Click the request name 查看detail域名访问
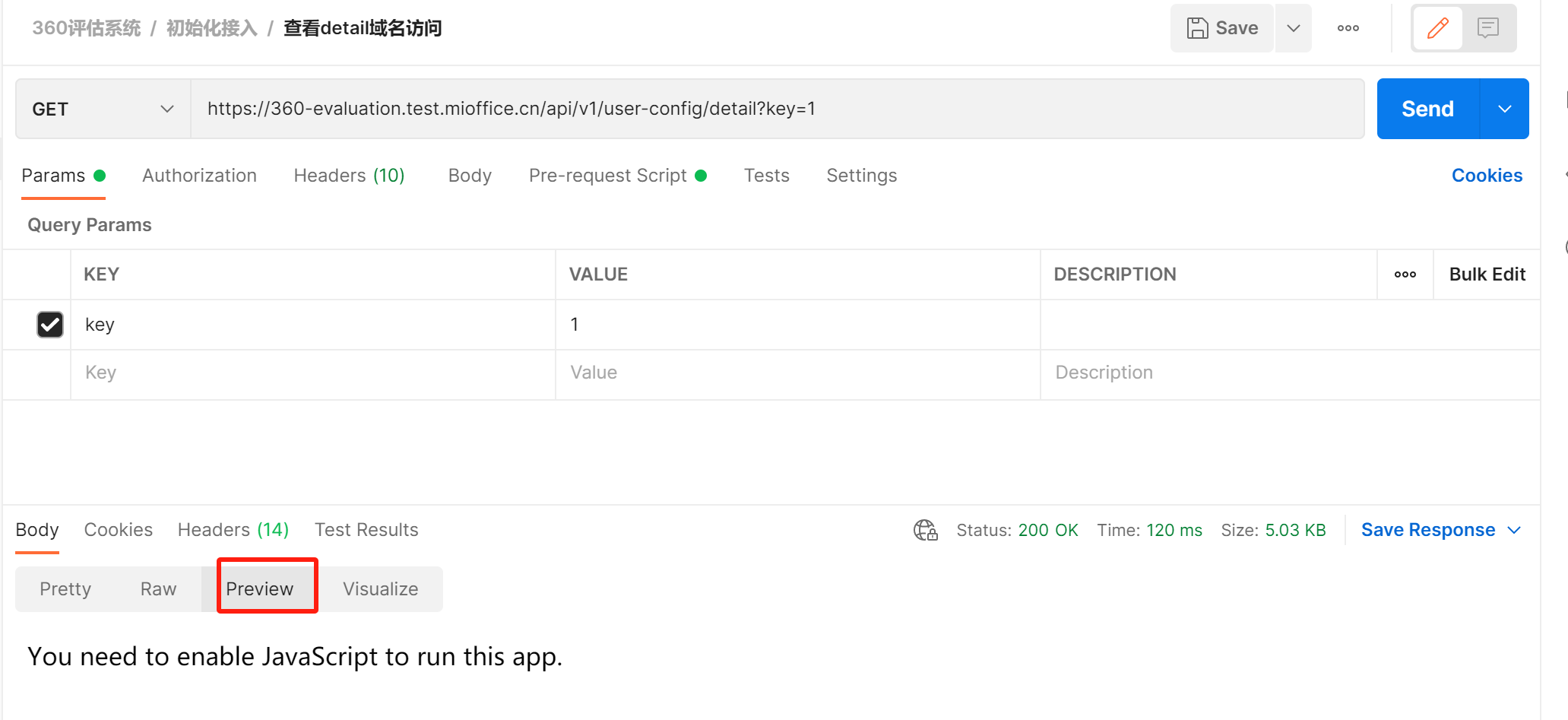 (363, 28)
